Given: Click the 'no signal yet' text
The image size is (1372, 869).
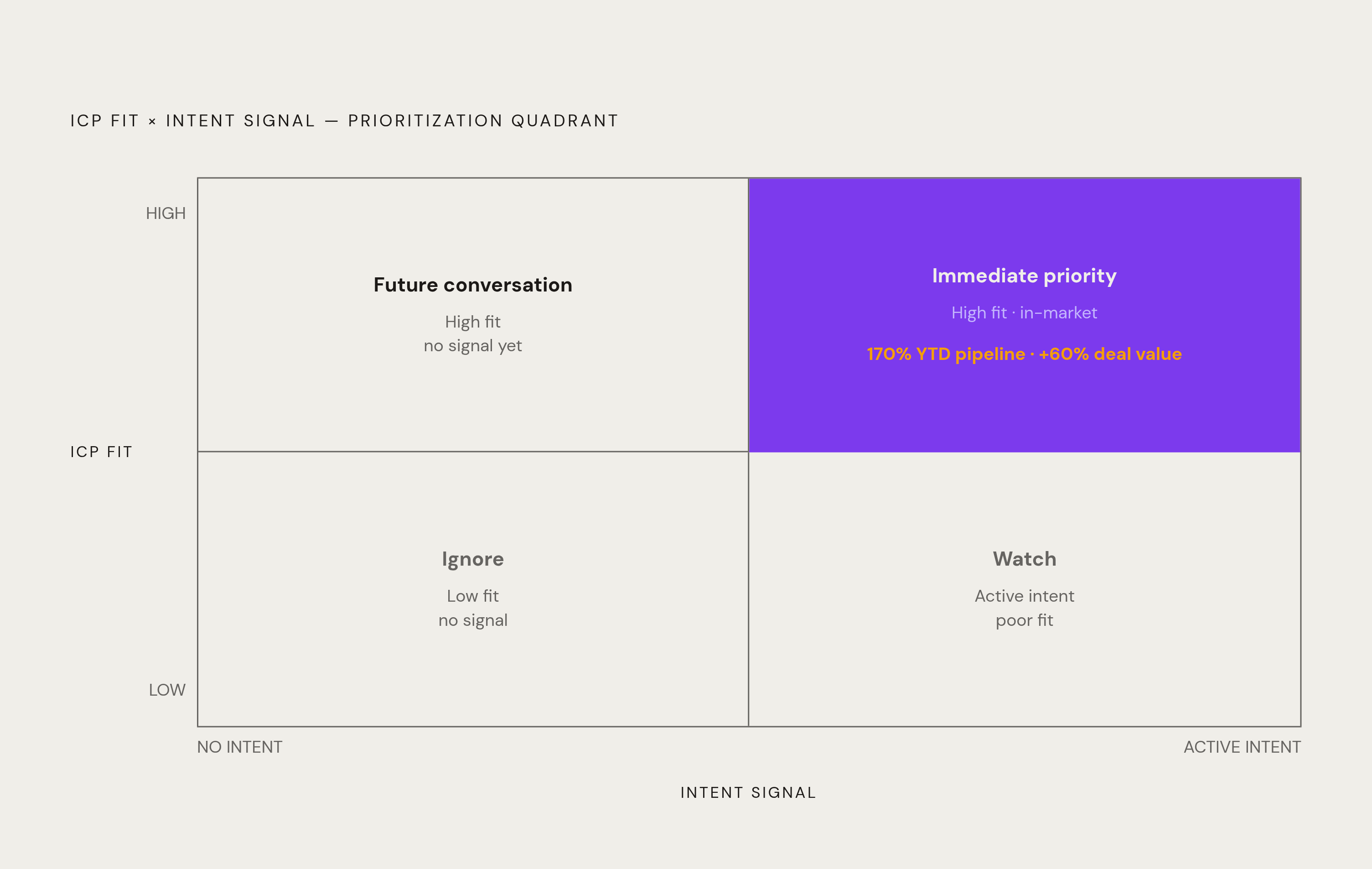Looking at the screenshot, I should point(473,346).
